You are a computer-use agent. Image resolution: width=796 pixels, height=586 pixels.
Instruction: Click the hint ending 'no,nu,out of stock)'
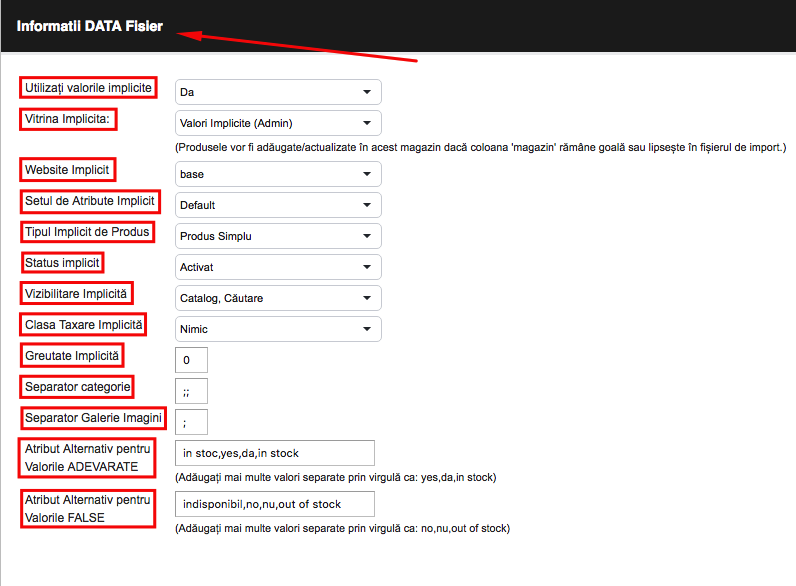point(343,528)
